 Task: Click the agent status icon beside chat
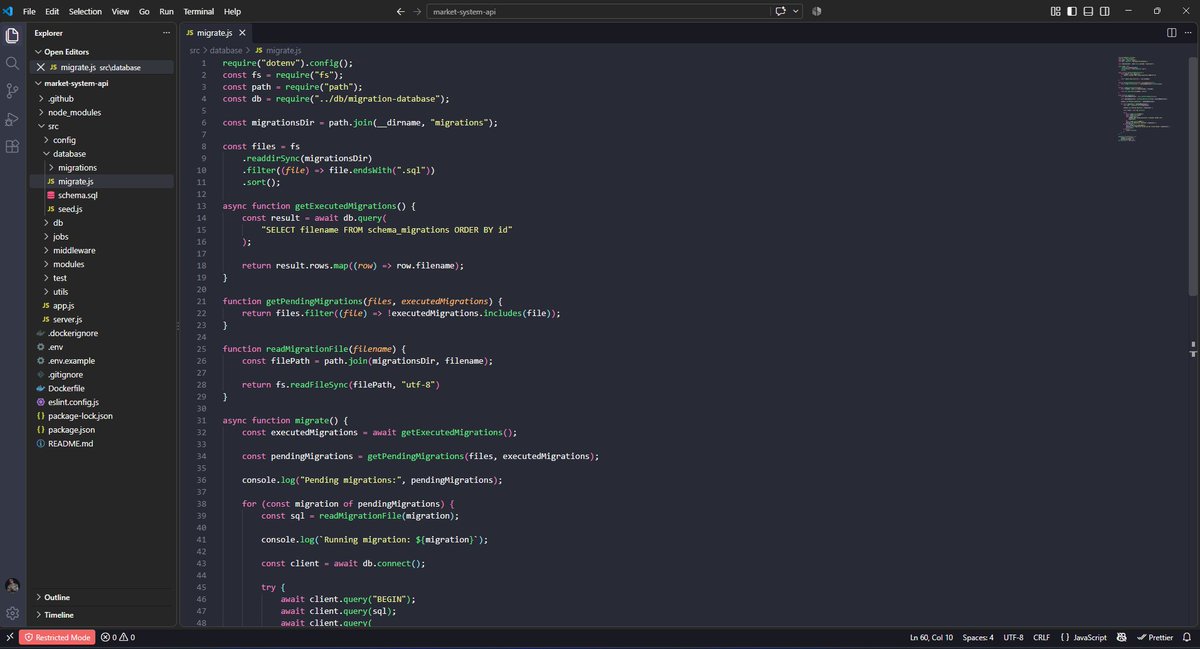[816, 11]
